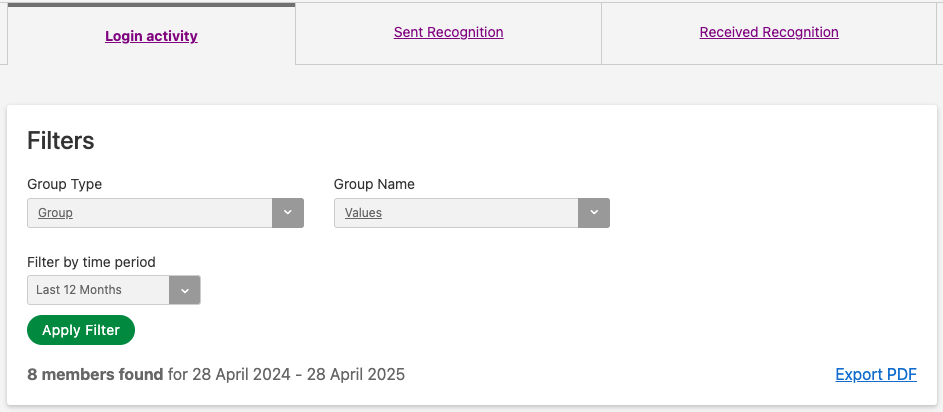
Task: Expand the time period dropdown arrow
Action: coord(185,290)
